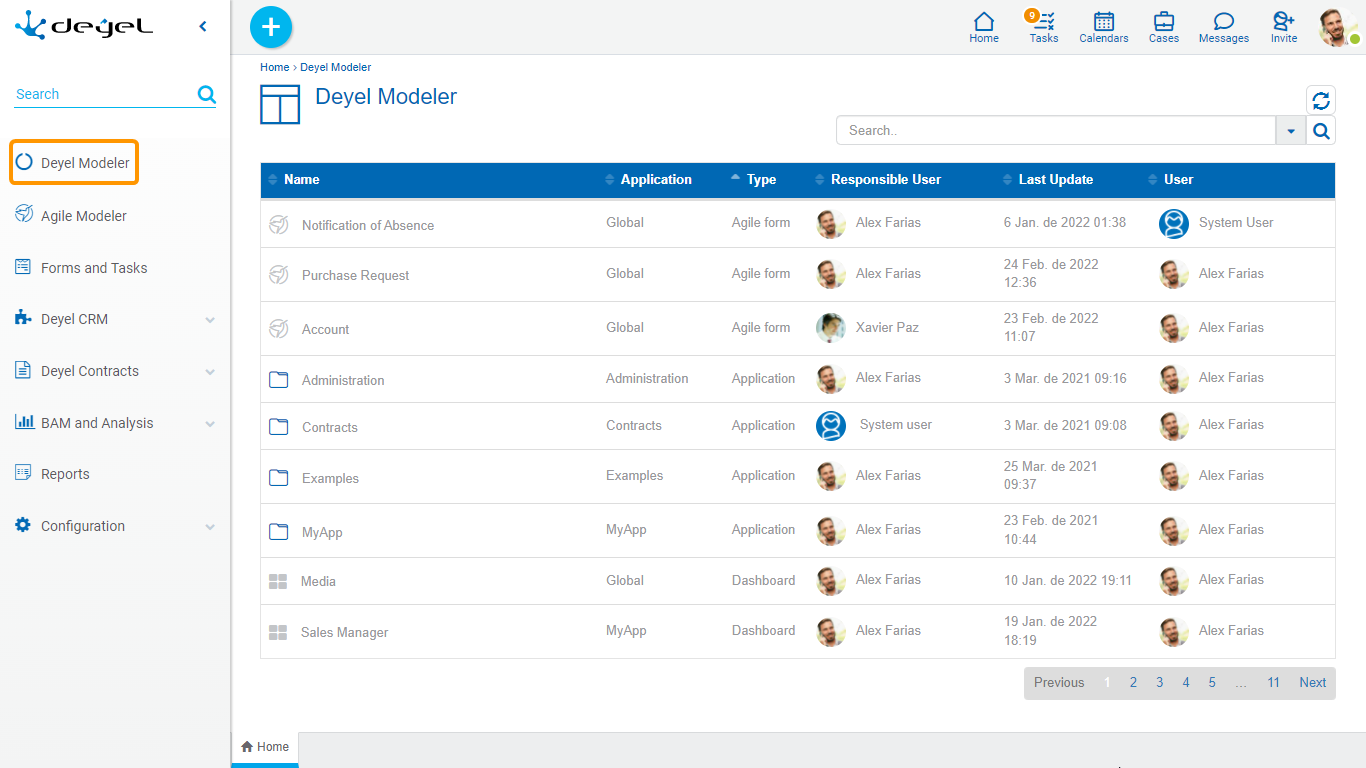Viewport: 1366px width, 768px height.
Task: Sort grid by Last Update column
Action: point(1055,180)
